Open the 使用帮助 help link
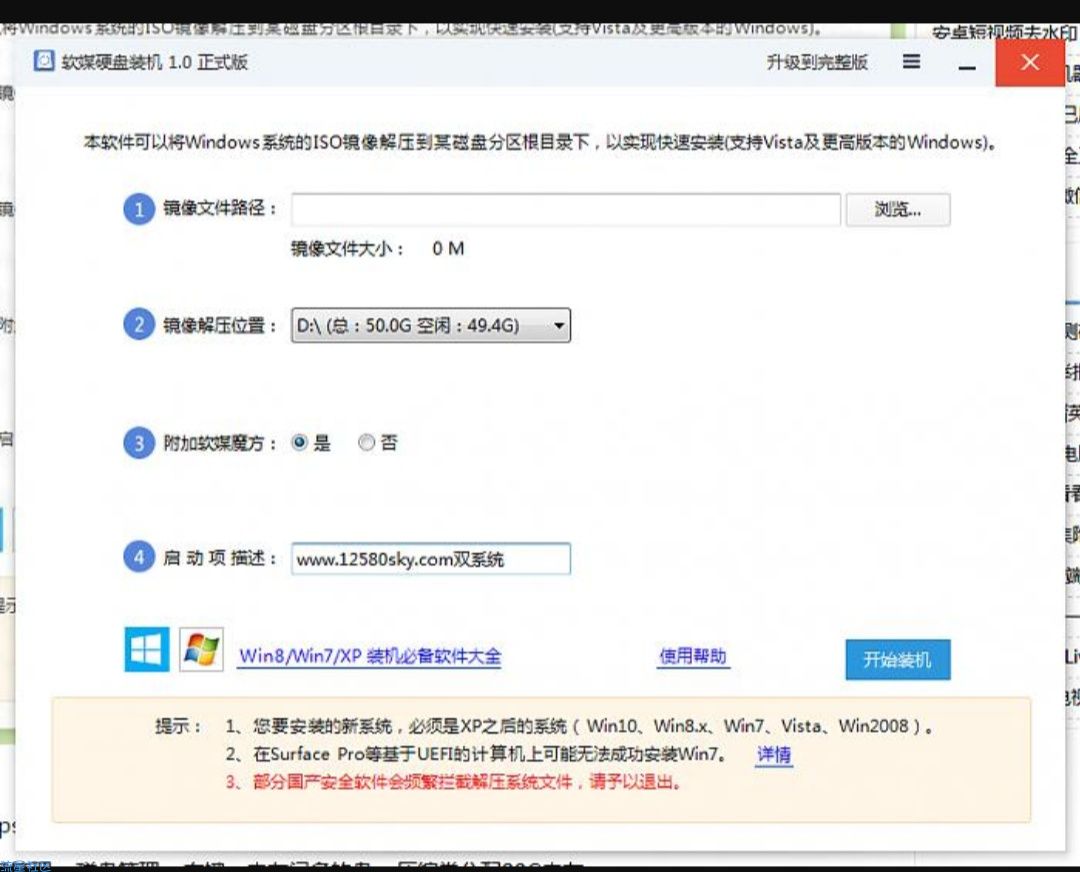This screenshot has height=872, width=1080. (x=693, y=656)
